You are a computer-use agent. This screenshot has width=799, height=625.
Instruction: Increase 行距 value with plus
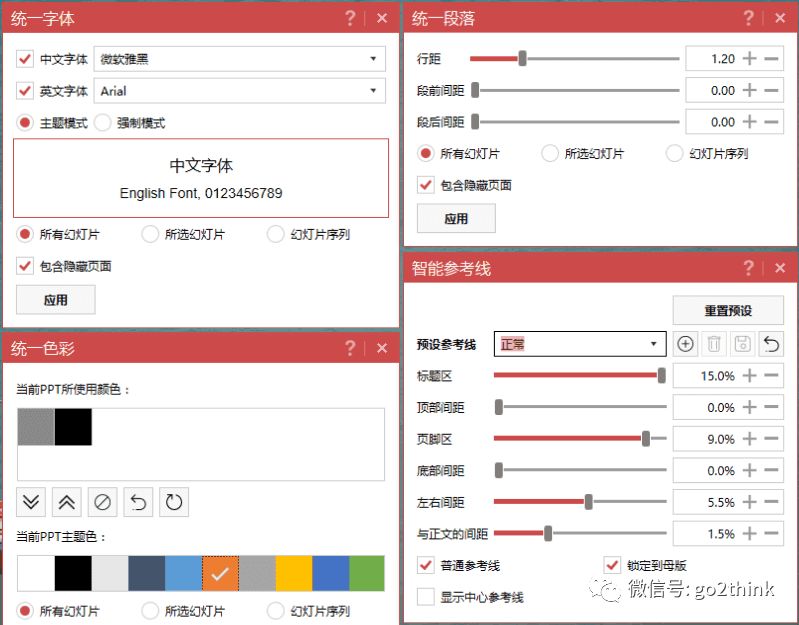coord(749,59)
